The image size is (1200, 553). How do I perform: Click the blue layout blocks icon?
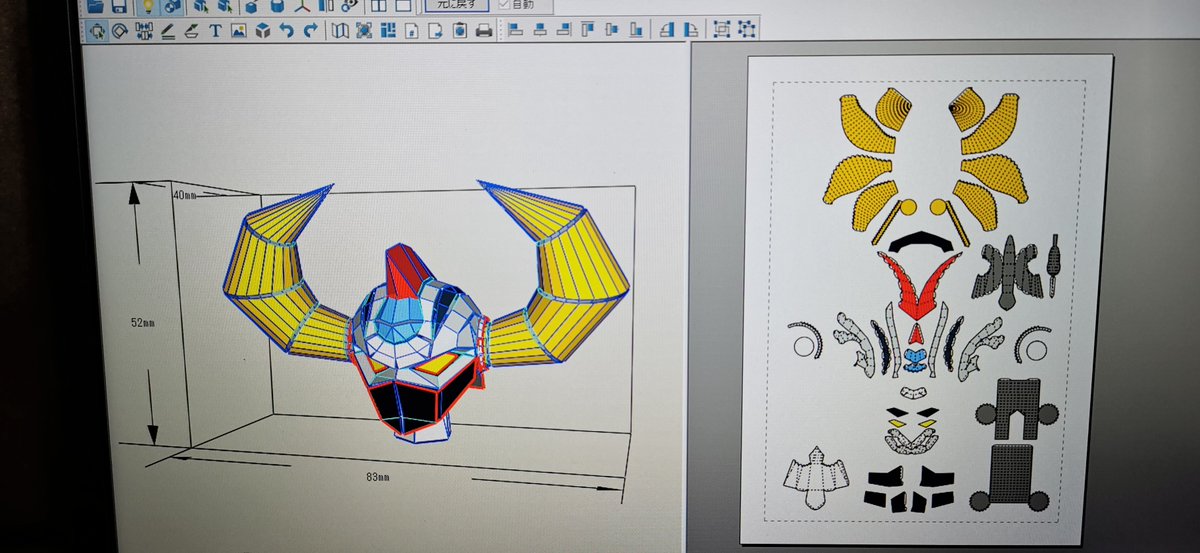click(388, 30)
